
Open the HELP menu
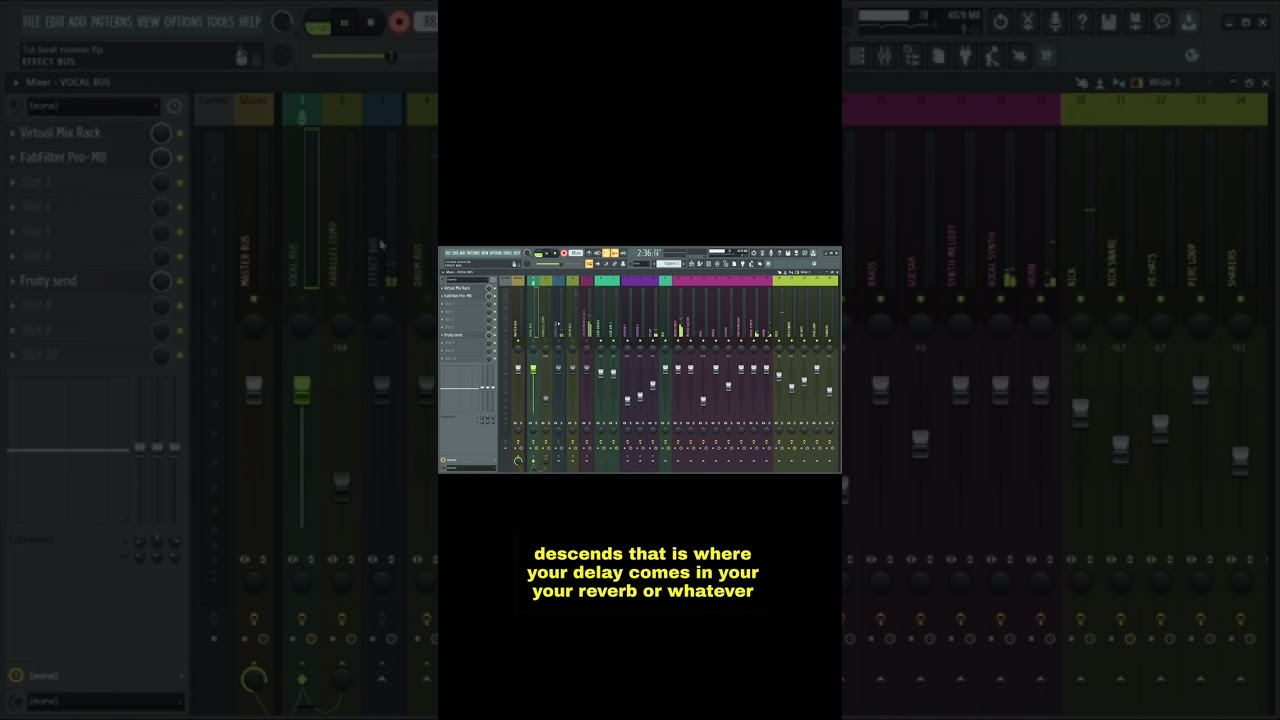[x=517, y=253]
